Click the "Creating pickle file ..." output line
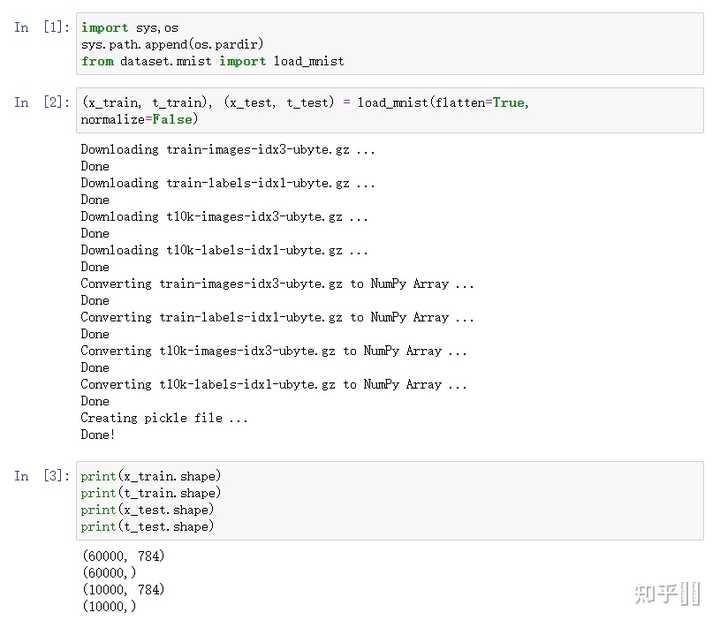 point(164,418)
